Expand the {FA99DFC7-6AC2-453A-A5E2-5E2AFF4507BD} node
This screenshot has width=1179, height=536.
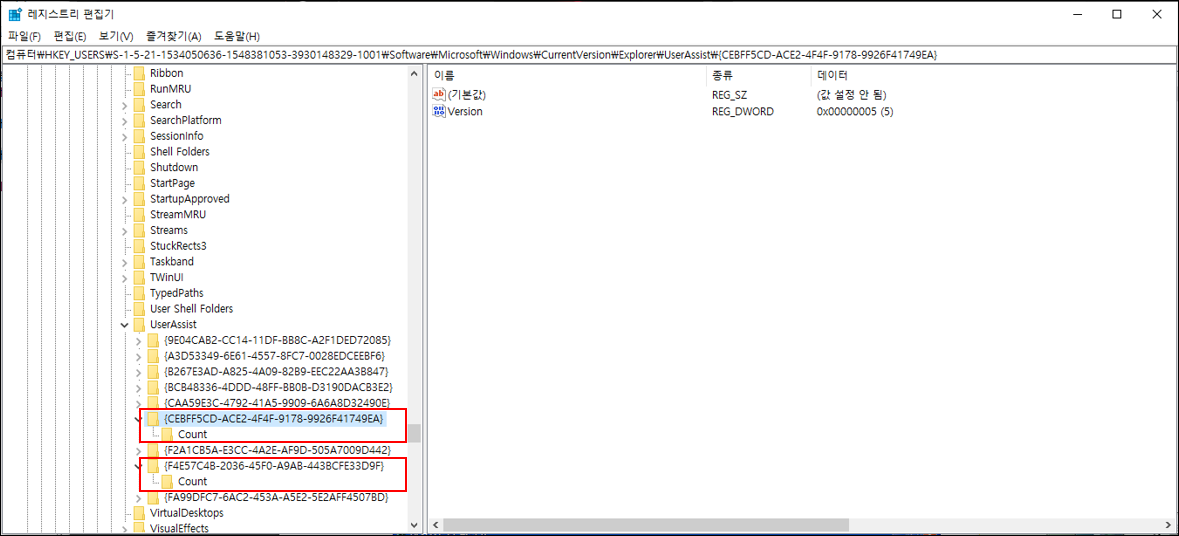pyautogui.click(x=139, y=497)
